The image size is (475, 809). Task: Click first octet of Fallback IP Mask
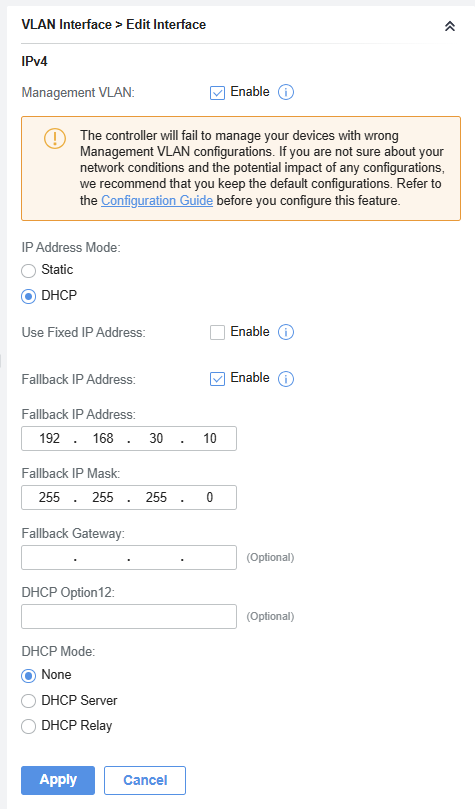pyautogui.click(x=50, y=497)
